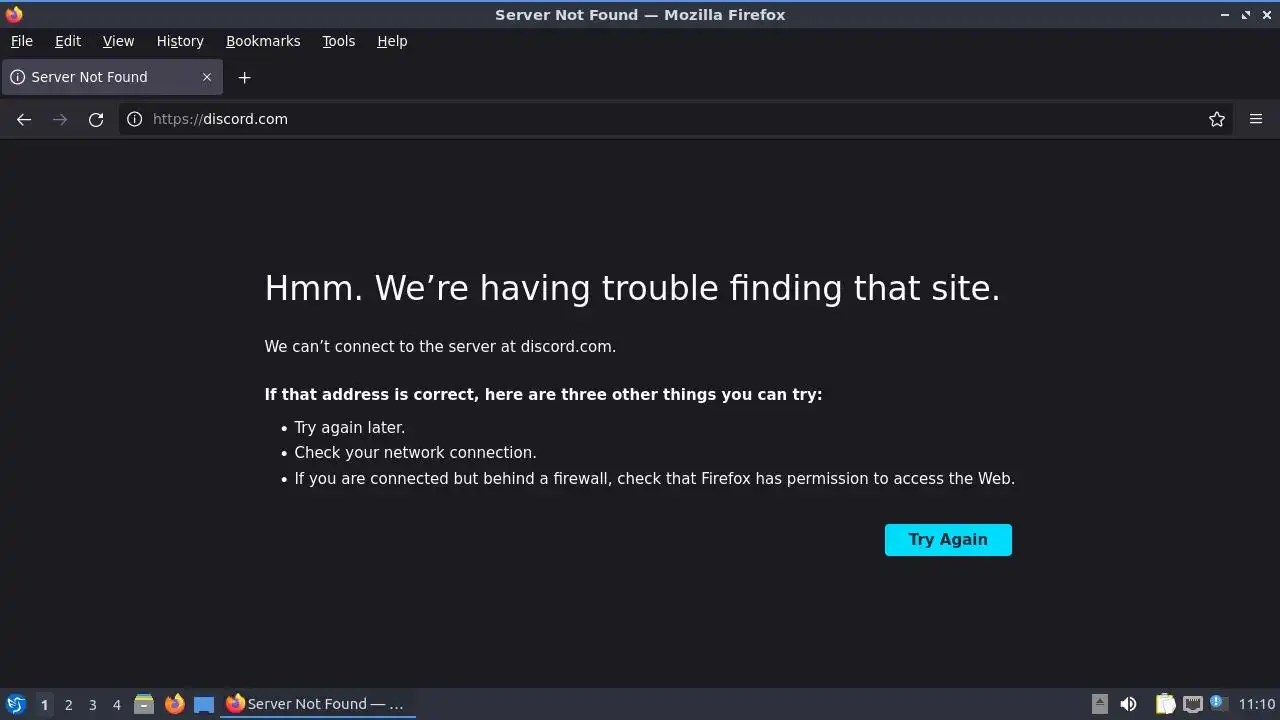Image resolution: width=1280 pixels, height=720 pixels.
Task: Open the Help menu
Action: (392, 41)
